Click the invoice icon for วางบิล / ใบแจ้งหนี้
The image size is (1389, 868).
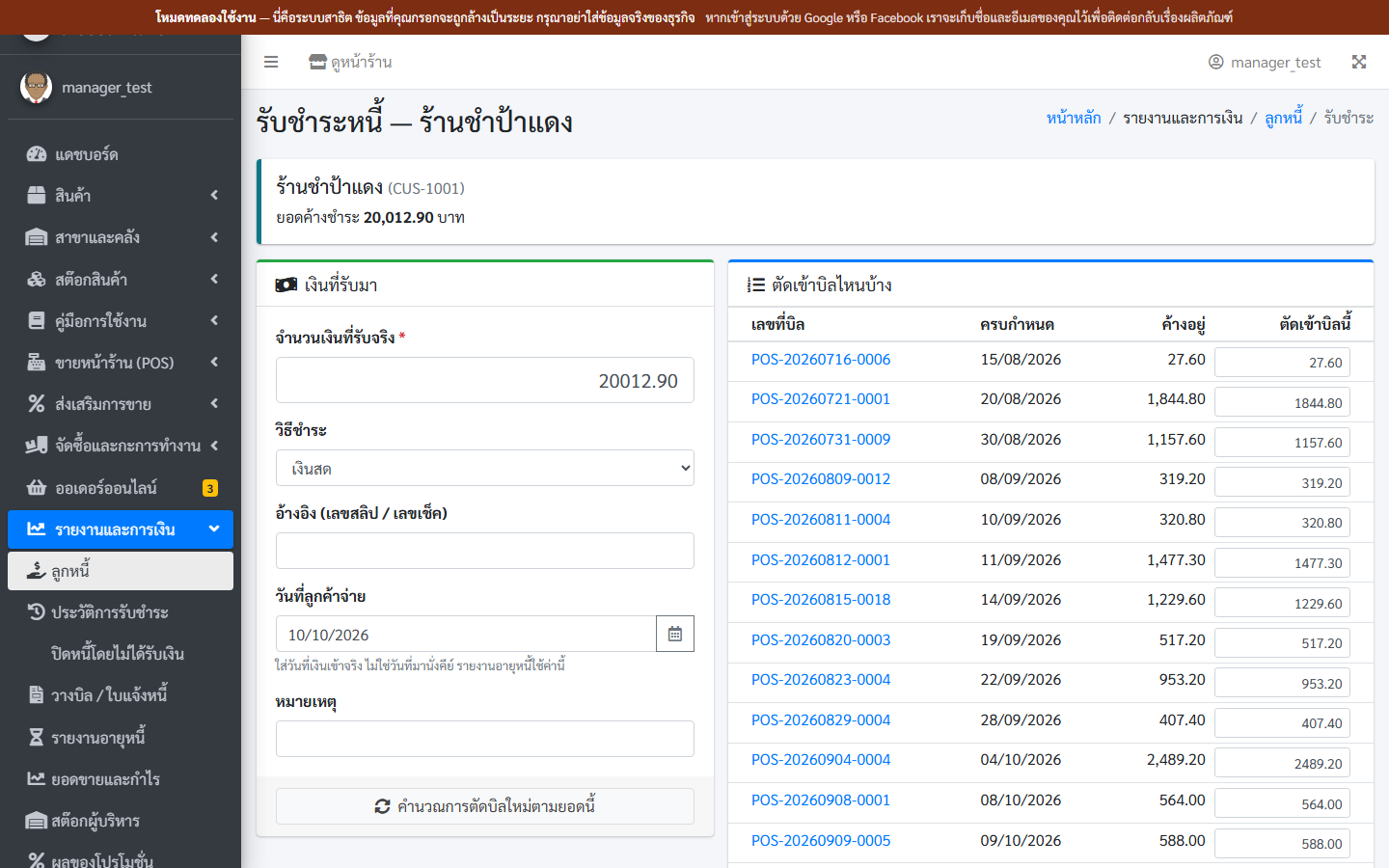pyautogui.click(x=37, y=694)
